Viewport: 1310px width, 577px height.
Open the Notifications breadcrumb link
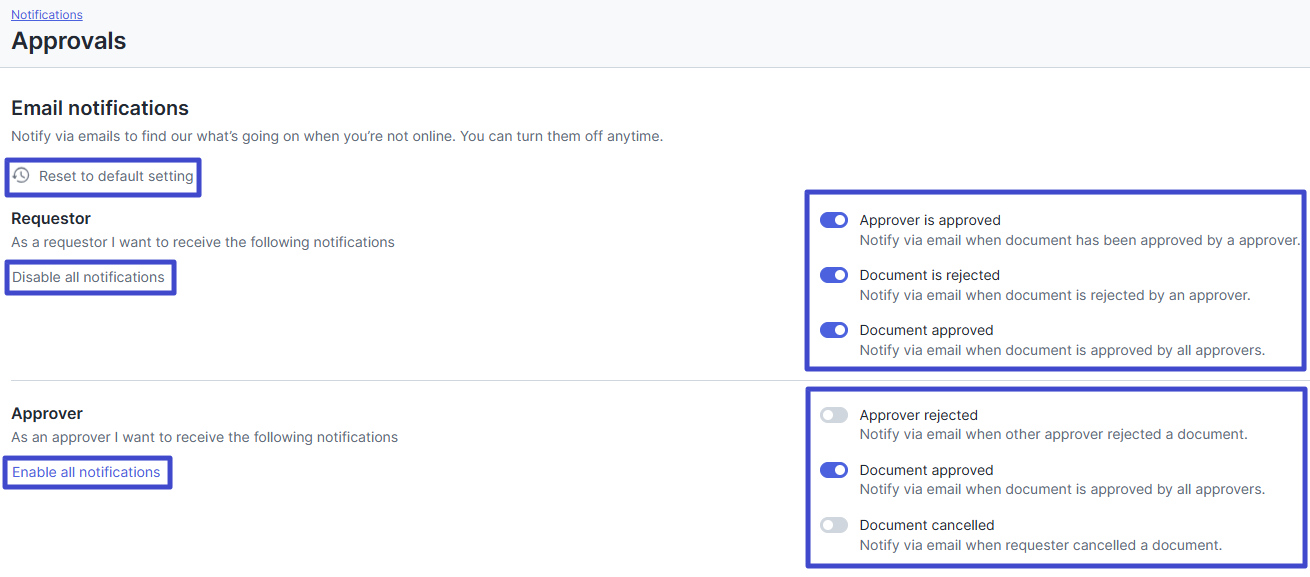coord(47,15)
